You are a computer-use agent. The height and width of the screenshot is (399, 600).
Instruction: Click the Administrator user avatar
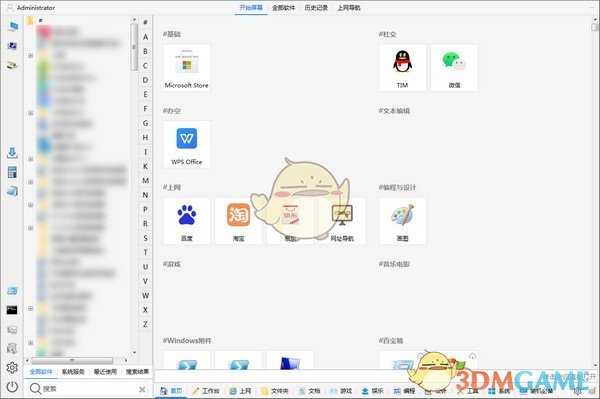(10, 8)
